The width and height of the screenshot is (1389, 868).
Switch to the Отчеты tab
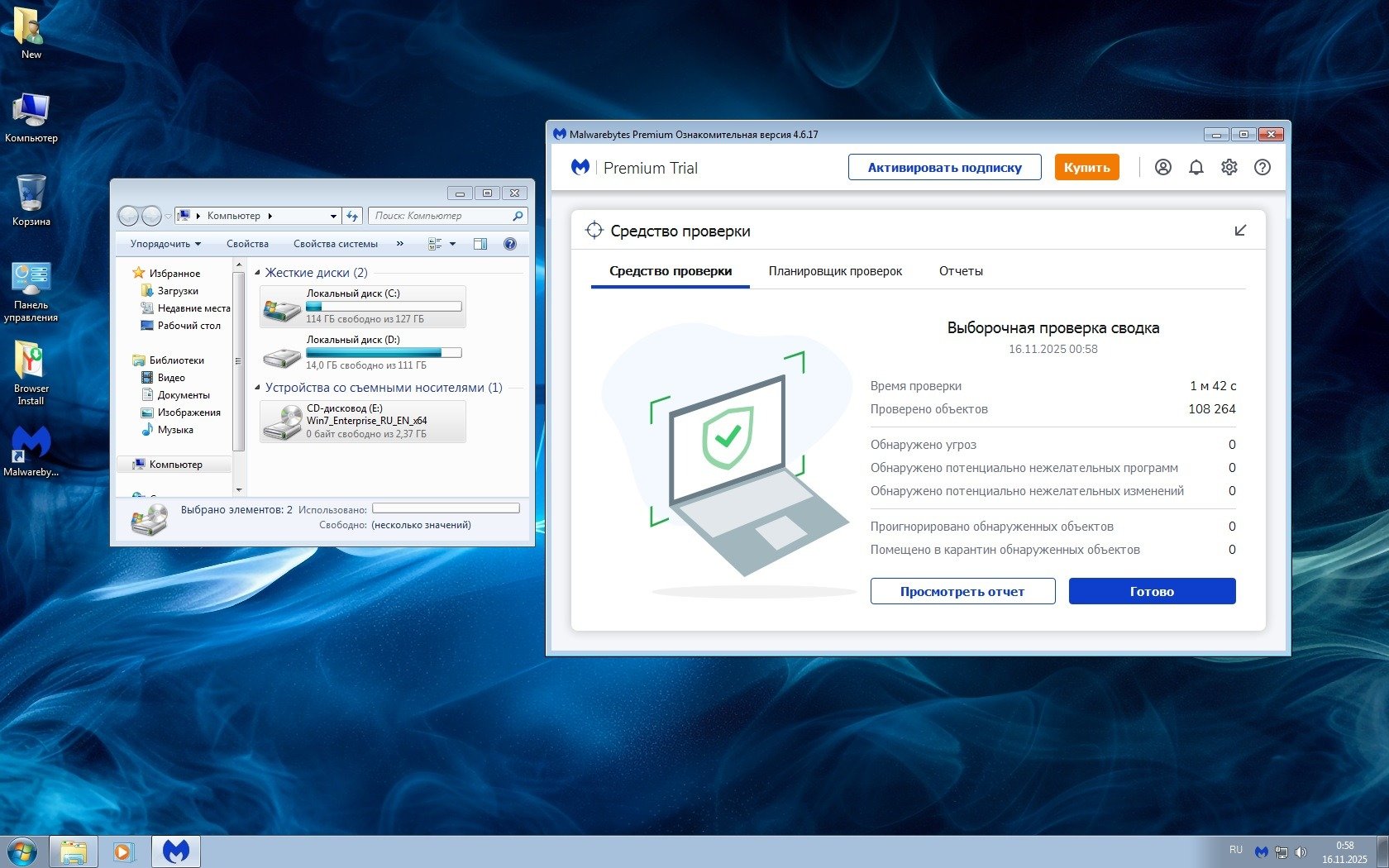click(961, 271)
